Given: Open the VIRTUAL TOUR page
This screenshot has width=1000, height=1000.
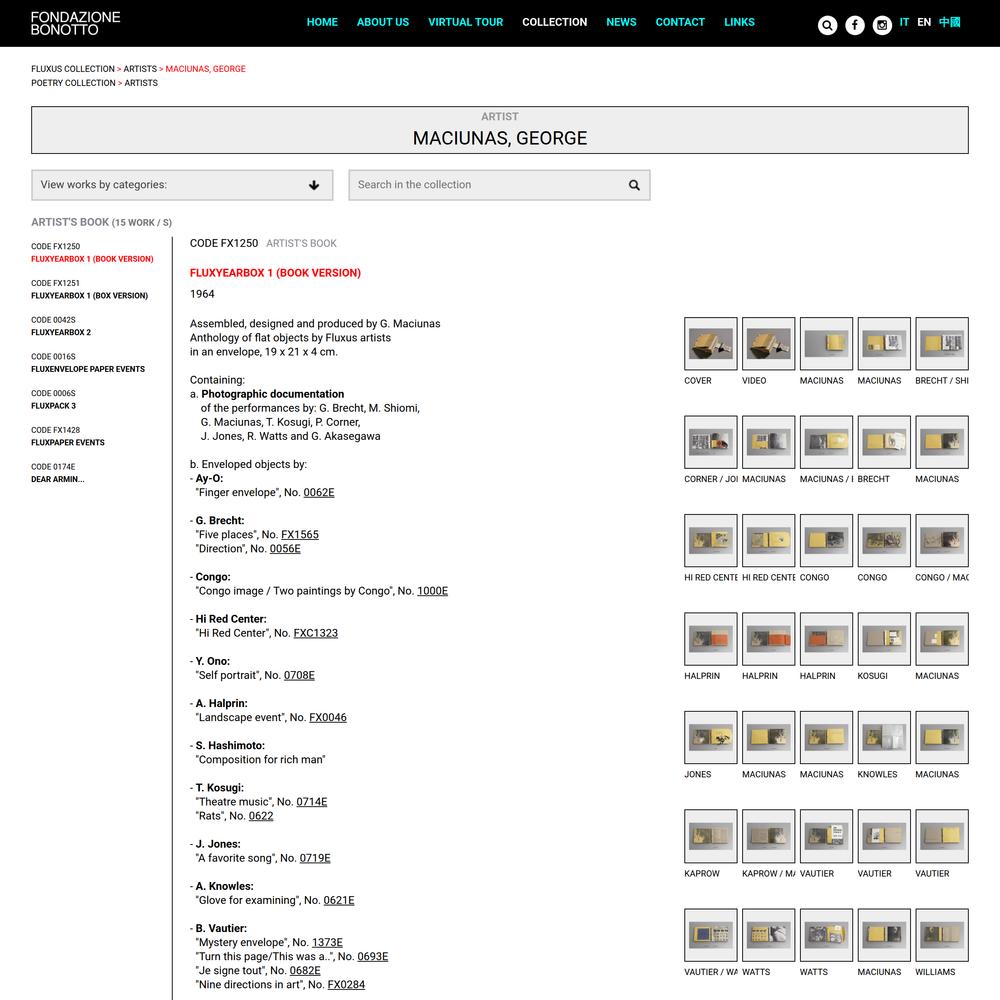Looking at the screenshot, I should (x=466, y=22).
